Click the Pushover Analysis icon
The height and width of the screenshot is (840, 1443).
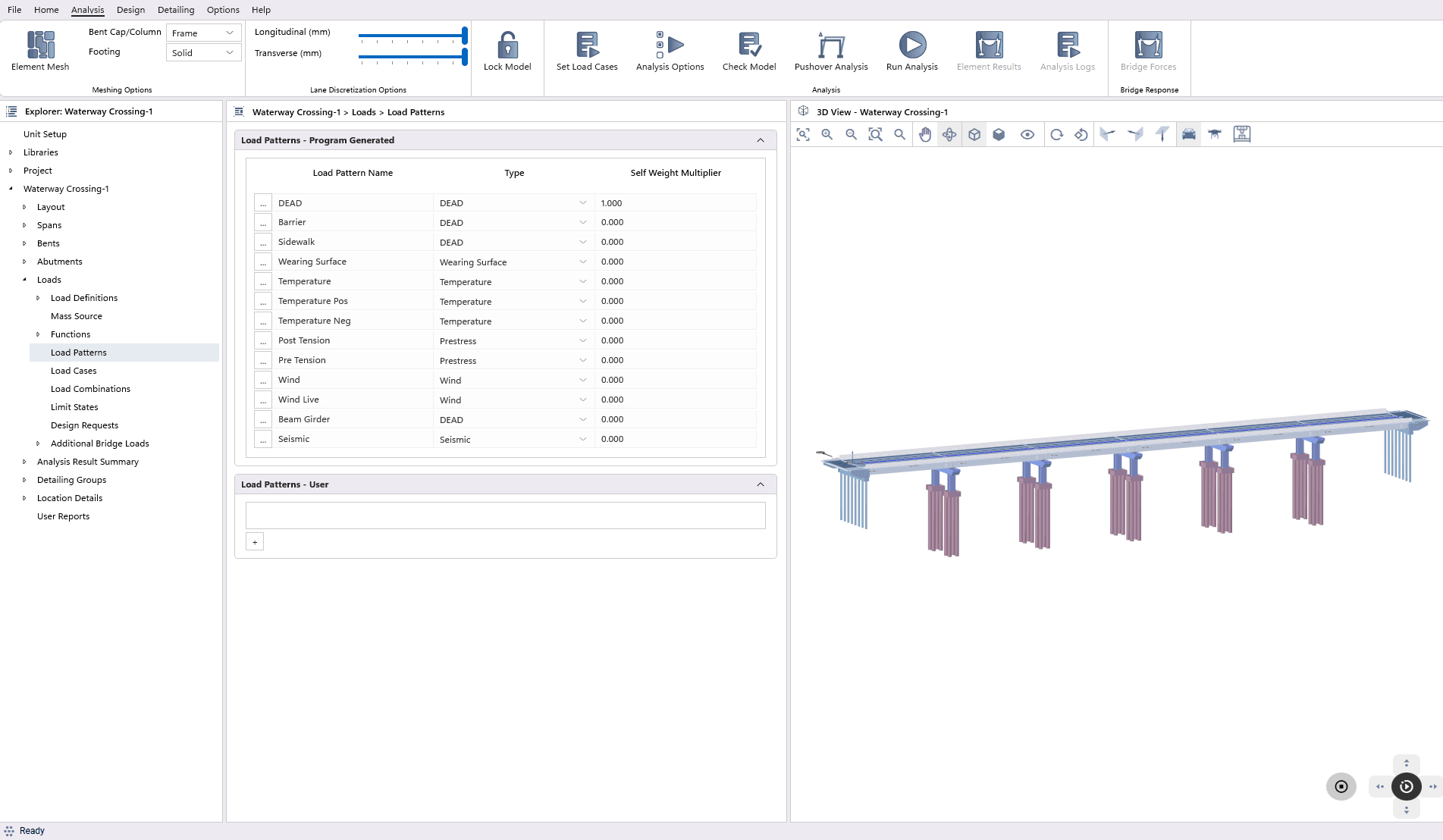click(830, 45)
